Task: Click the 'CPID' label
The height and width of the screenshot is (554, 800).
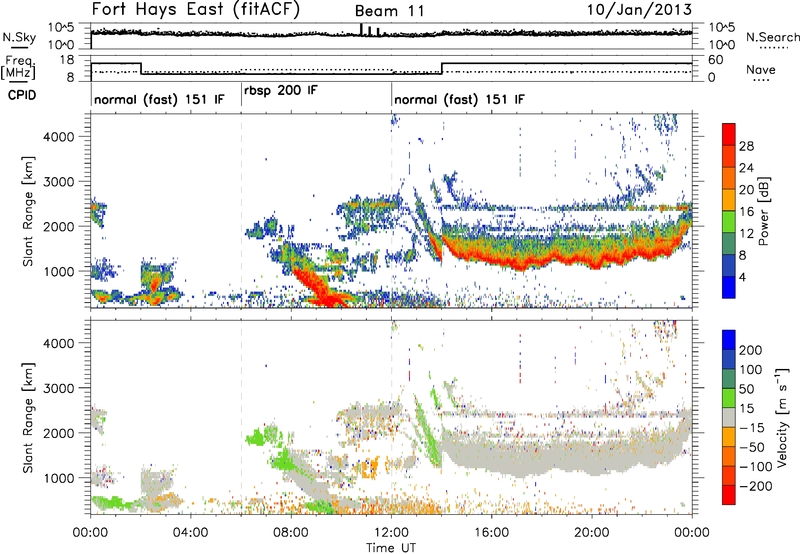Action: [22, 95]
